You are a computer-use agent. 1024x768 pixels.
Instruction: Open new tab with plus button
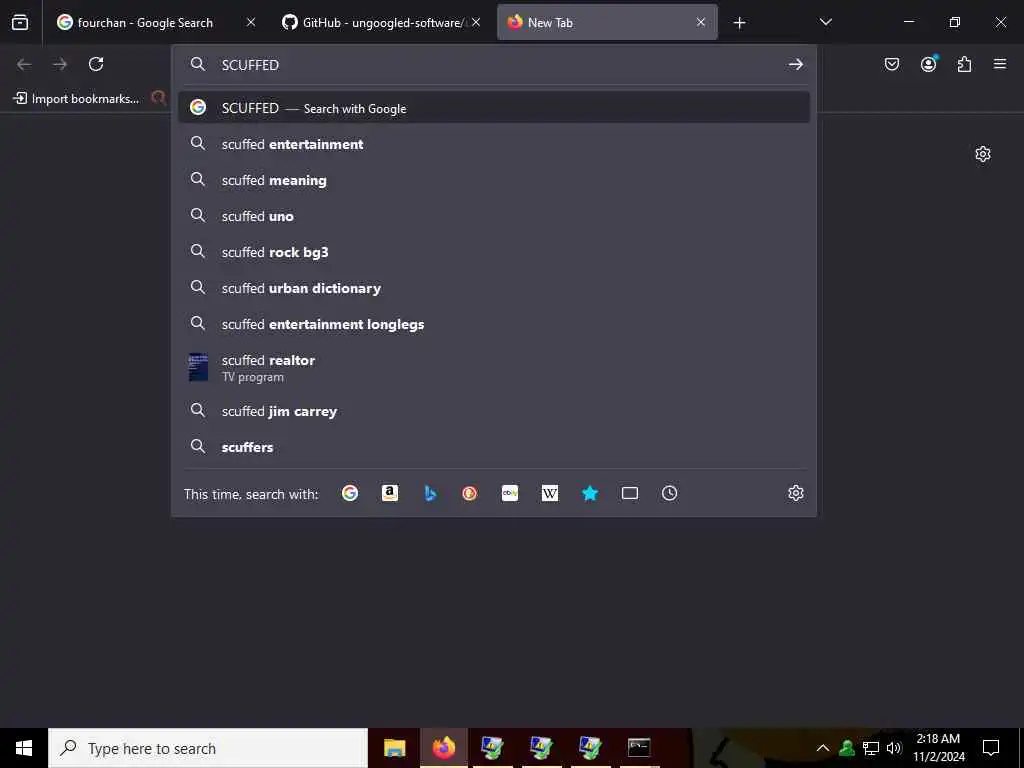pos(739,23)
